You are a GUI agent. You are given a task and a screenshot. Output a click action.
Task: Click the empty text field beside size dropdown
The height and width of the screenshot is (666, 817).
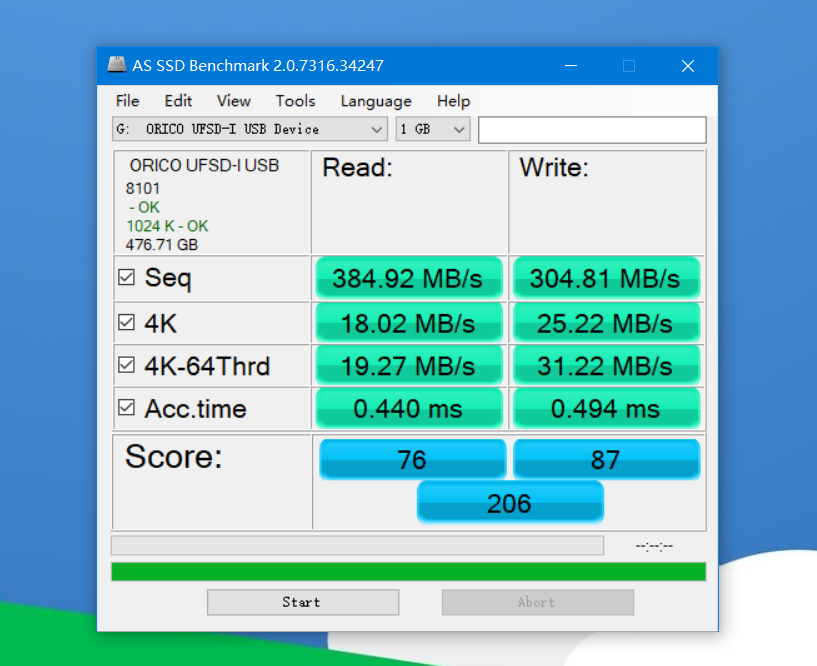[x=592, y=130]
